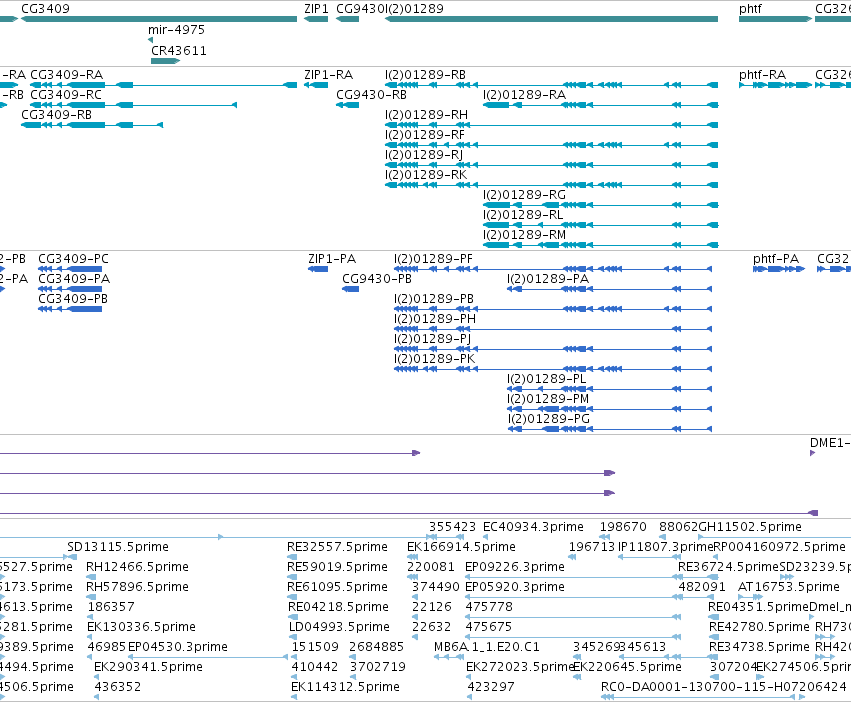Click the EP04530.3prime EST label
Screen dimensions: 851x702
[177, 647]
